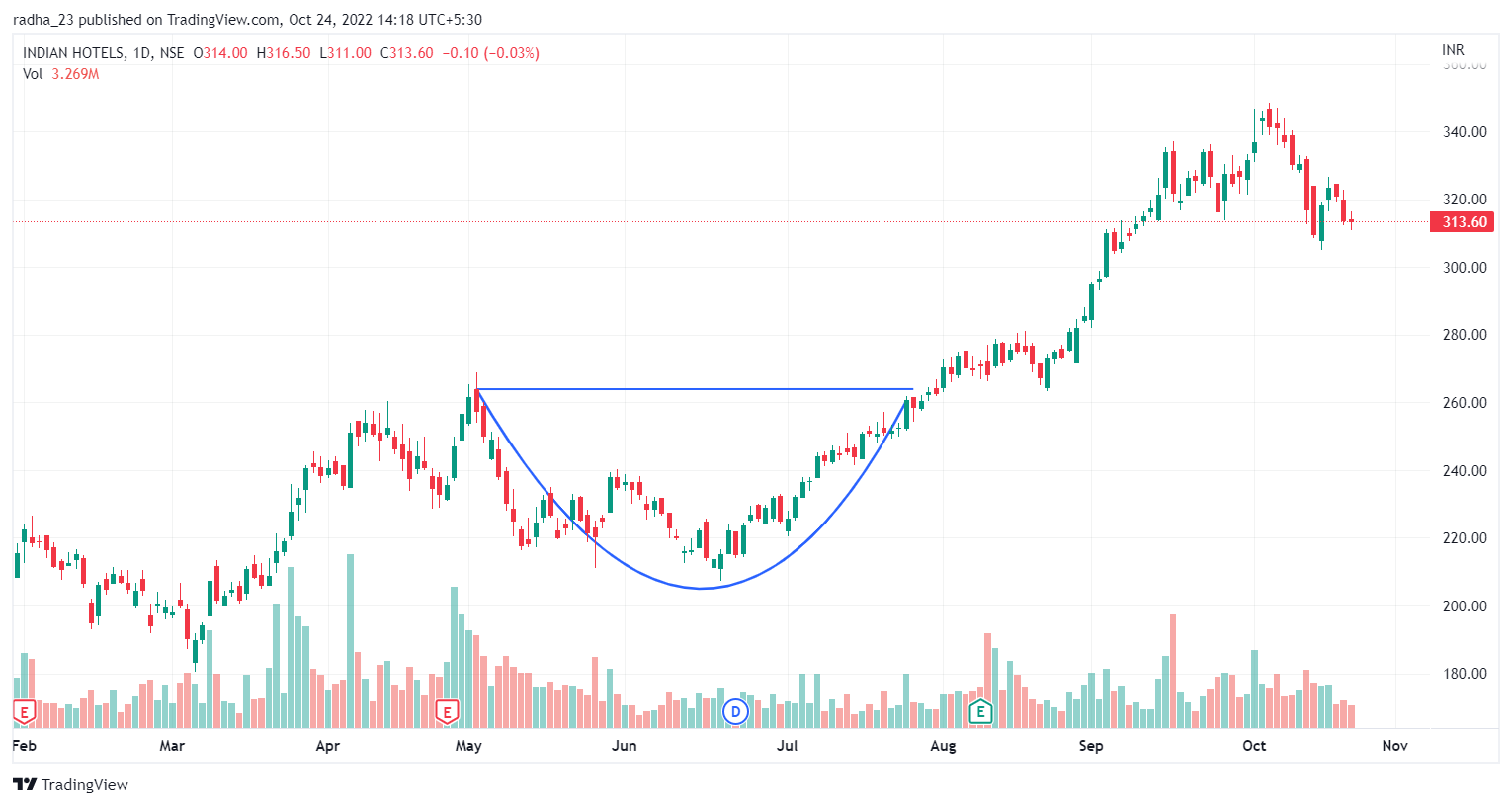The width and height of the screenshot is (1512, 806).
Task: Click the INDIAN HOTELS, 1D, NSE symbol title
Action: pos(104,53)
